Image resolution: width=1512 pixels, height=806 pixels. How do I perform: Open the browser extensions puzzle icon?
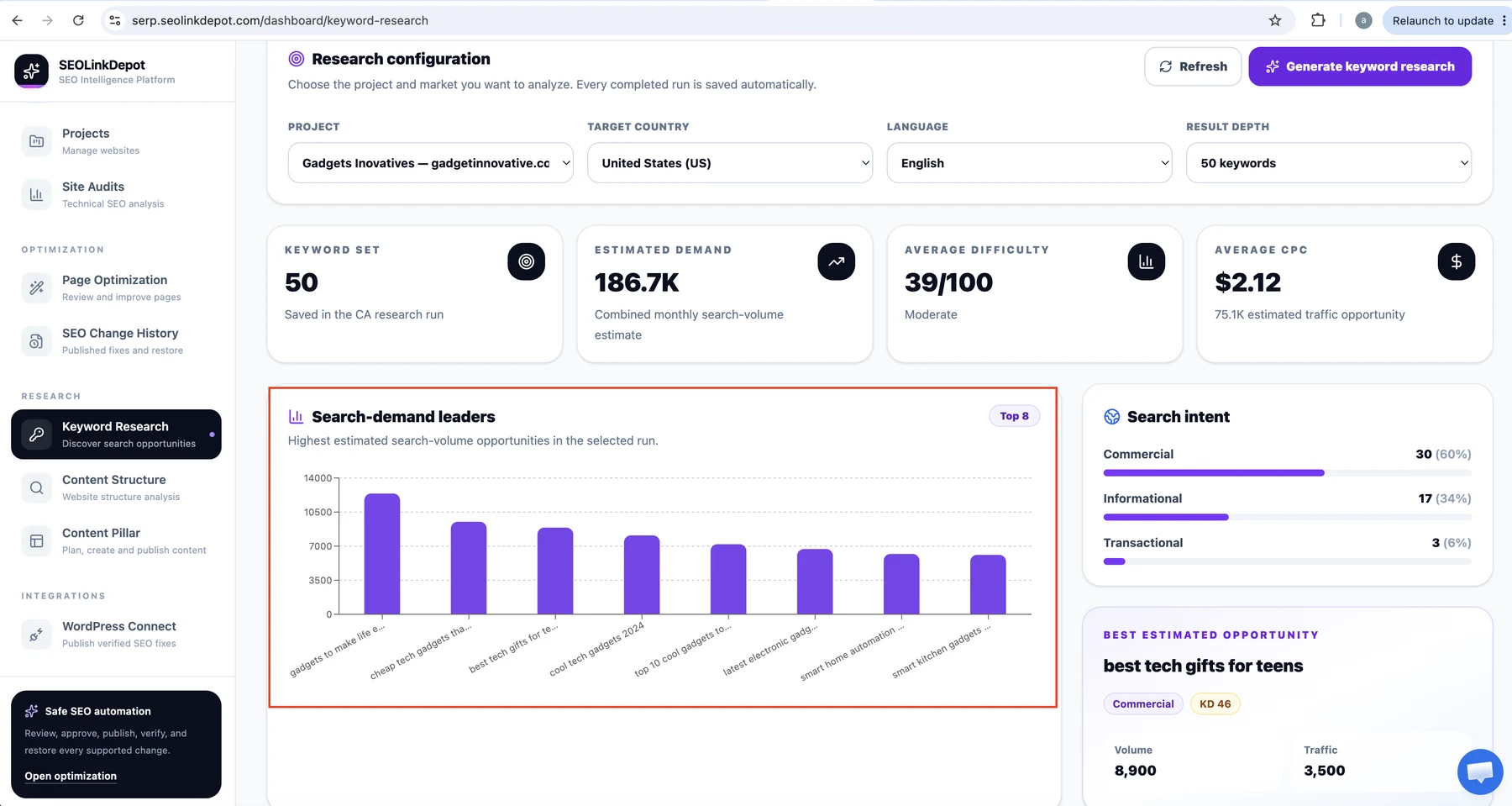coord(1318,20)
